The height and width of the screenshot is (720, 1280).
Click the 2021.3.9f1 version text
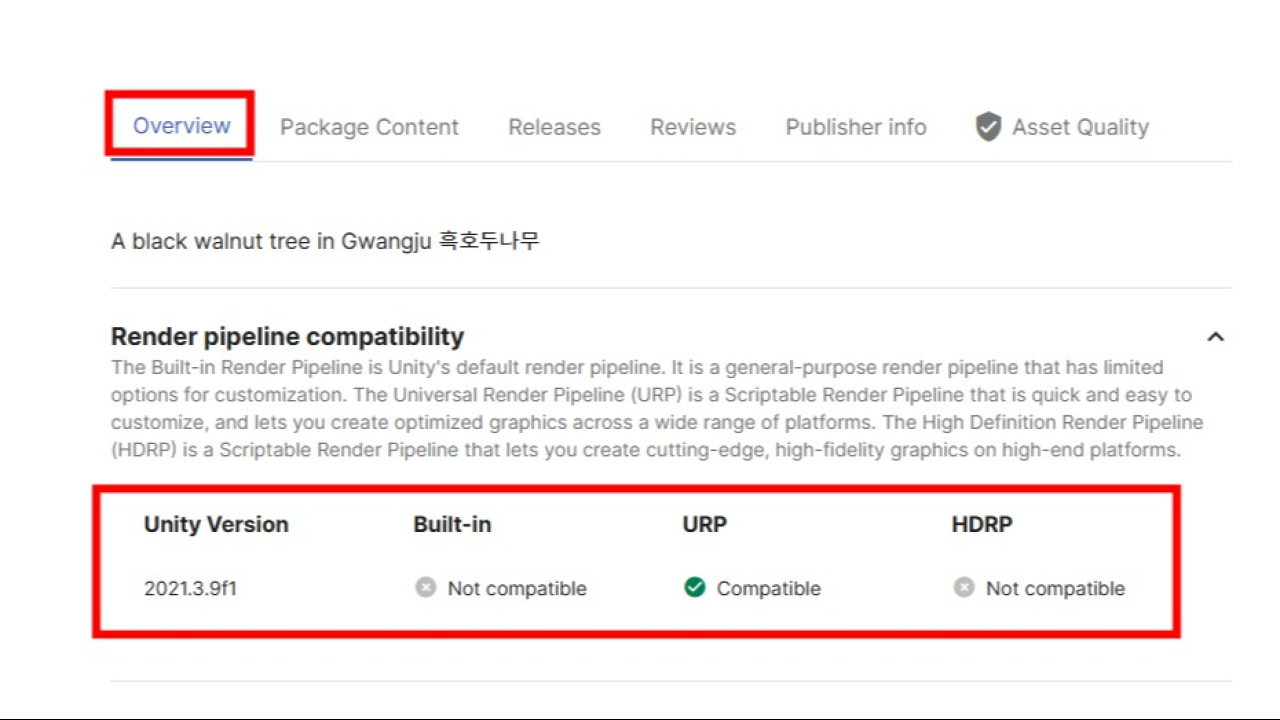click(x=190, y=588)
